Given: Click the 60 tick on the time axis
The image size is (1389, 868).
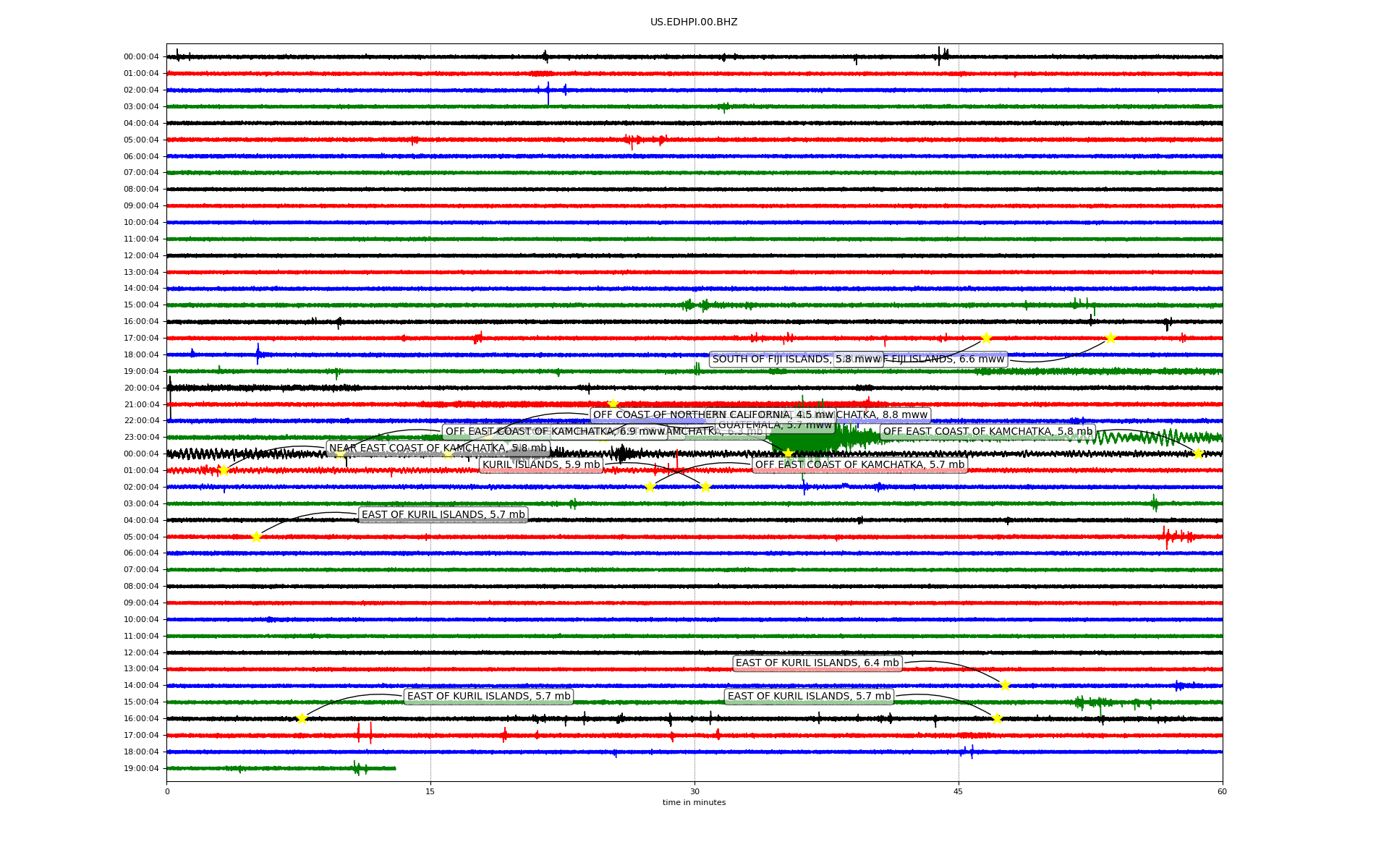Looking at the screenshot, I should coord(1222,791).
